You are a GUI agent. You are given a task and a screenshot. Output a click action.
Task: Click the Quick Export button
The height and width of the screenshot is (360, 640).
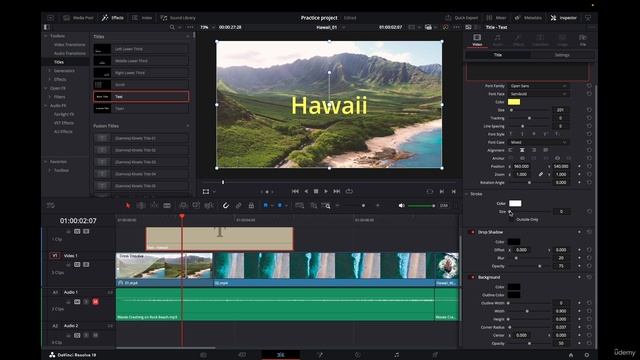pos(462,18)
